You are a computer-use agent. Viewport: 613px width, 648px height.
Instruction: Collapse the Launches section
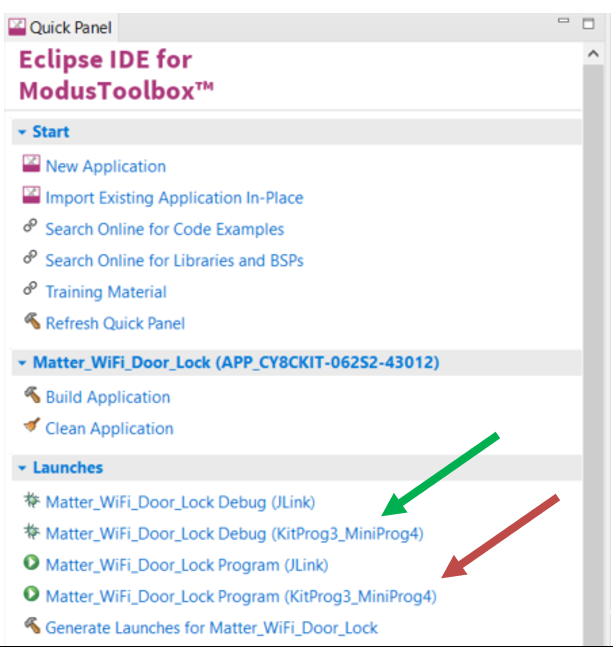tap(22, 468)
